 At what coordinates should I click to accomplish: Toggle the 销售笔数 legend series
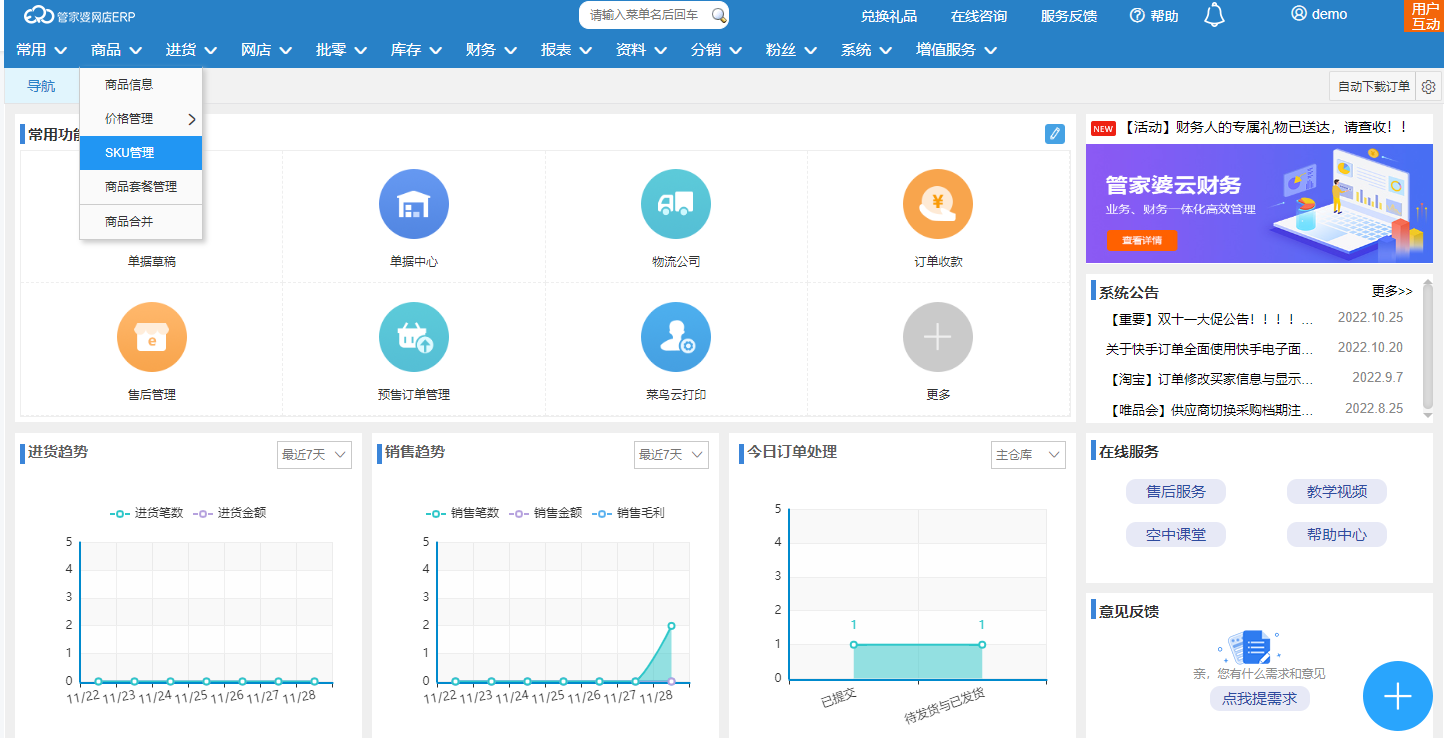tap(462, 513)
